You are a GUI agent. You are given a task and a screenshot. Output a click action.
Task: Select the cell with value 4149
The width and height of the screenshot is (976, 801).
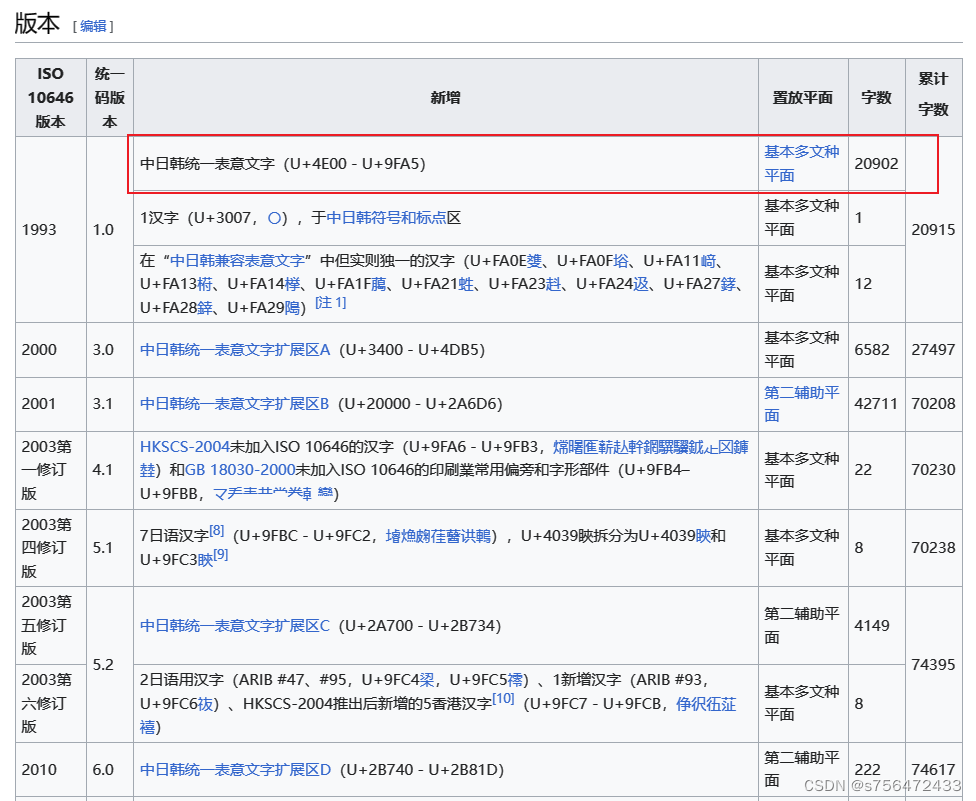coord(876,625)
